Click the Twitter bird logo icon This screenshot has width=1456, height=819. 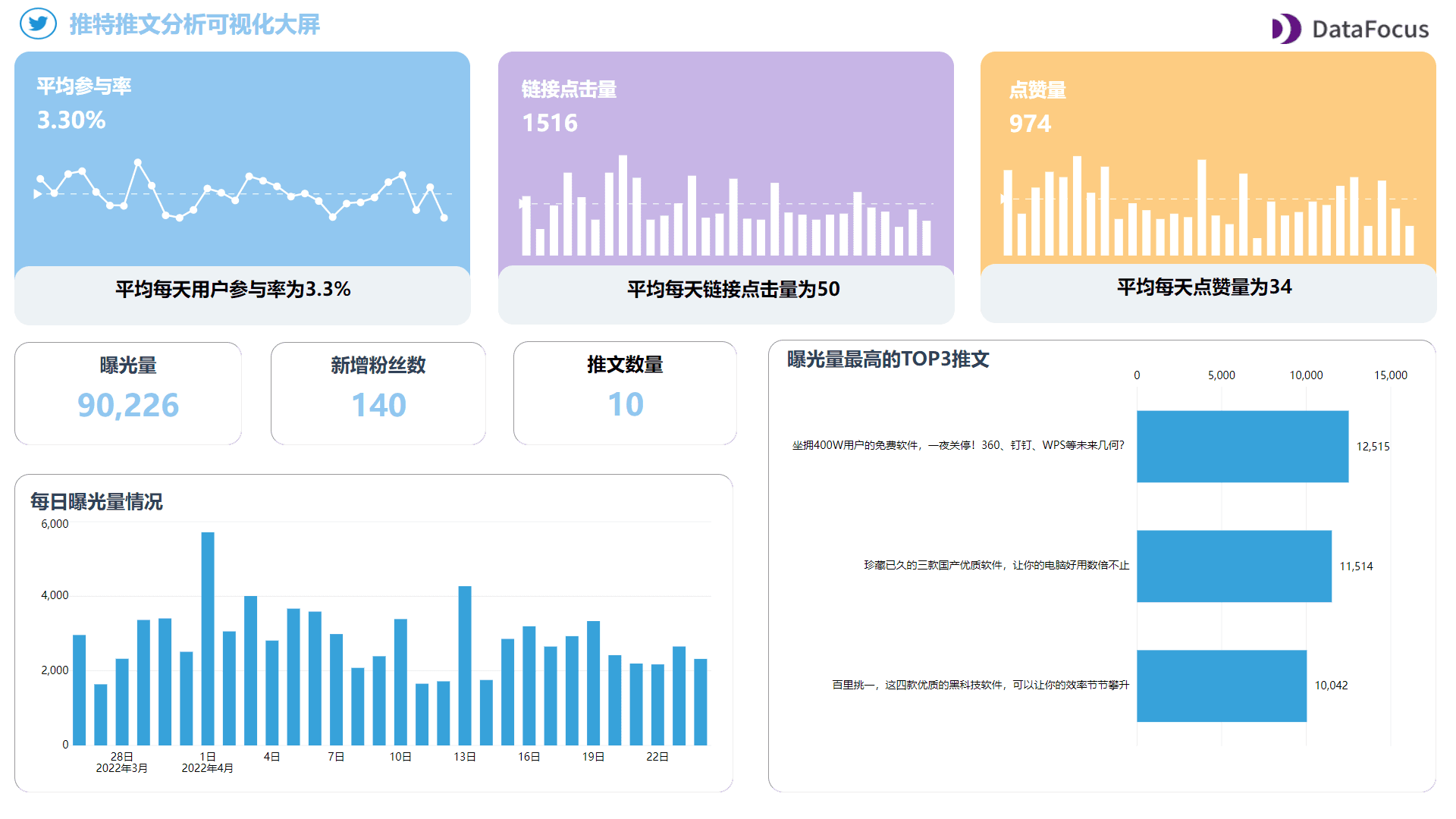click(38, 24)
